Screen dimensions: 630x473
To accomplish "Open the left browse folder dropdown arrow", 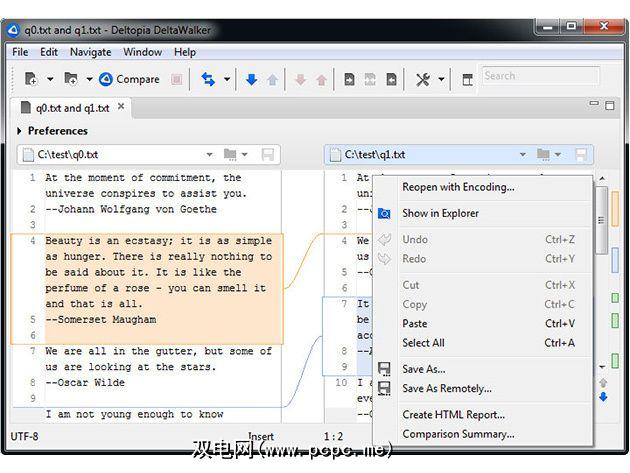I will pyautogui.click(x=245, y=155).
